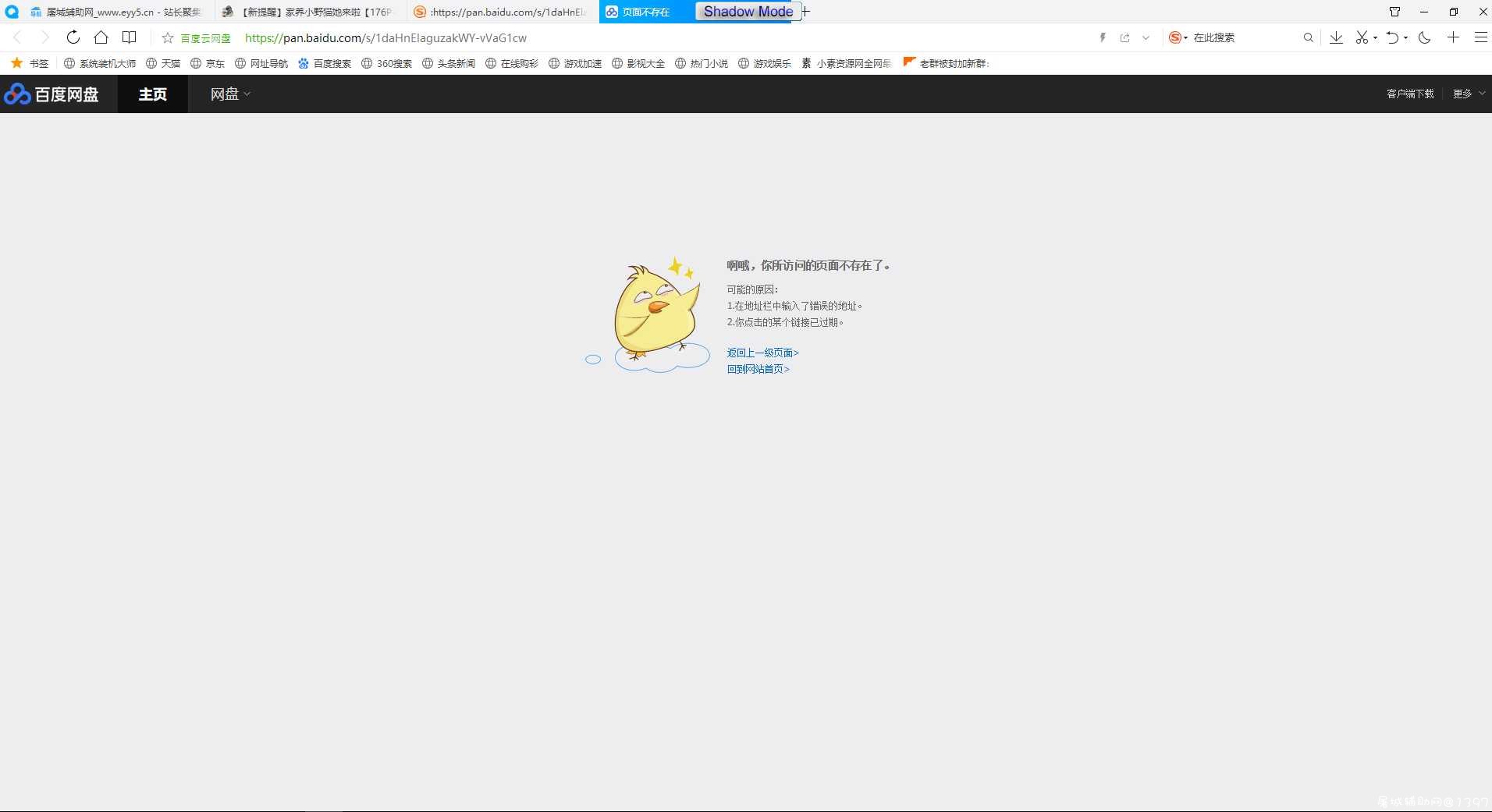Open the downloads arrow icon

[1336, 37]
